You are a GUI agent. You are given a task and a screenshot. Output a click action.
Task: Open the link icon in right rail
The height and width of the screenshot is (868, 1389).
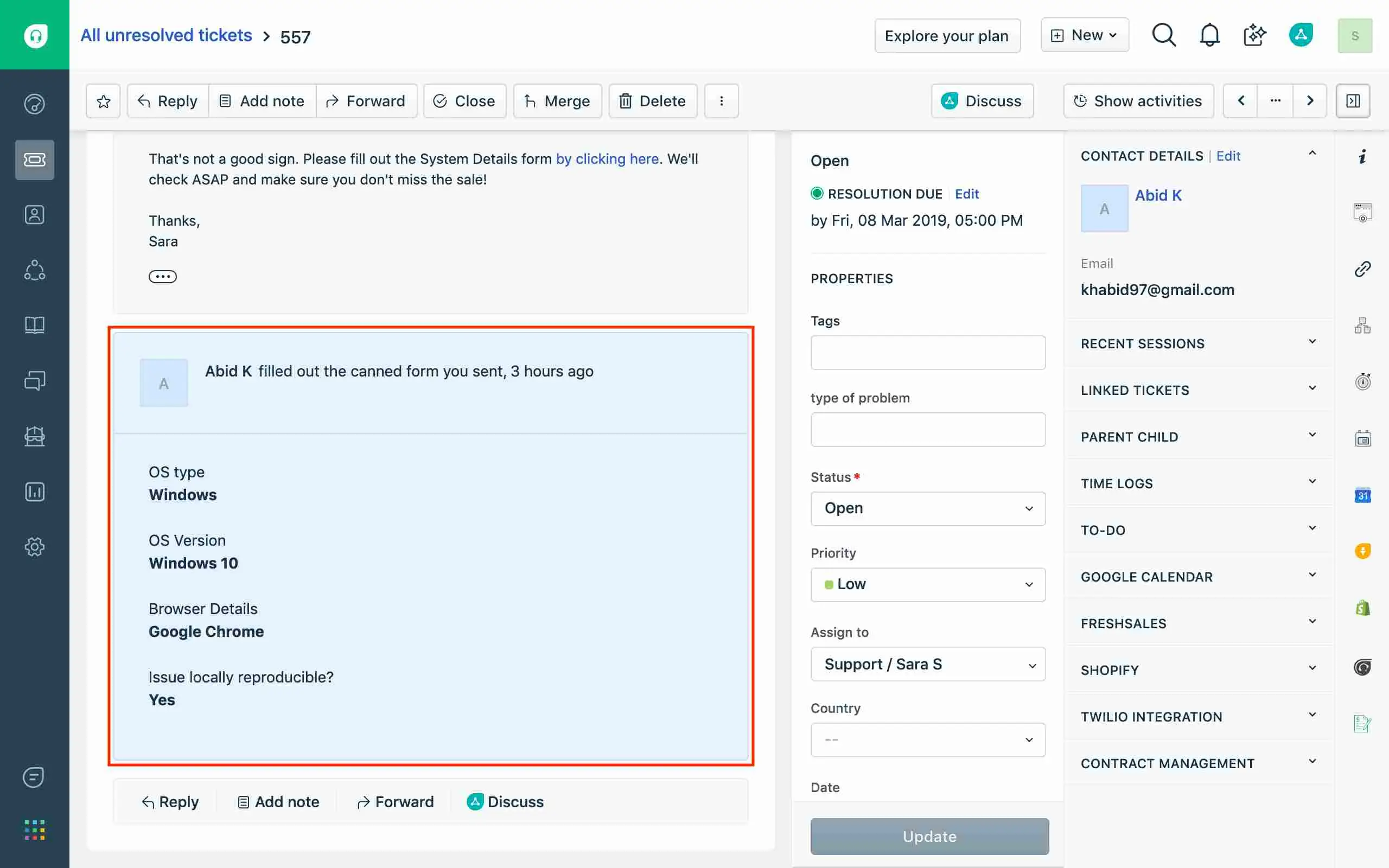(x=1362, y=269)
